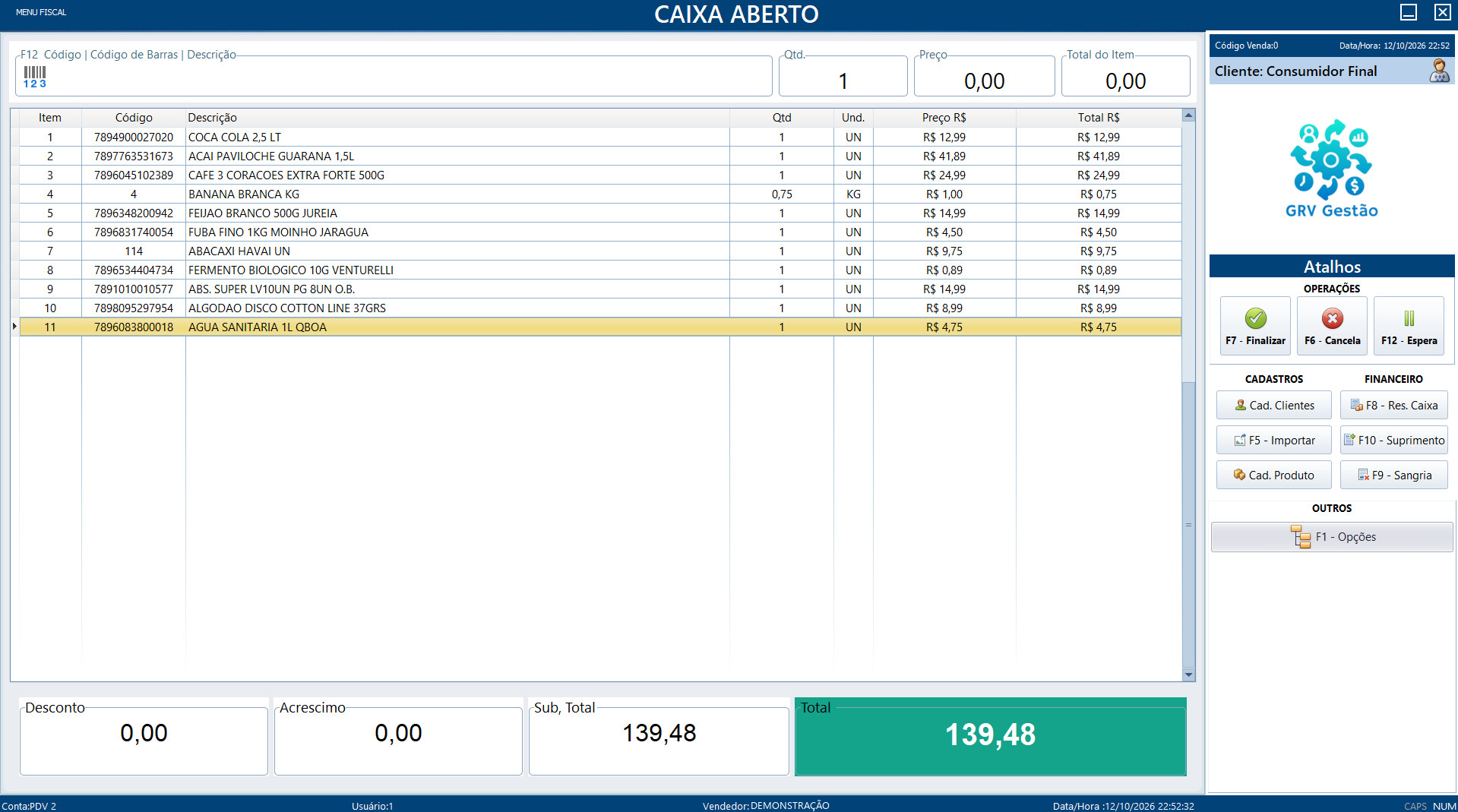Cancel sale with F6 - Cancela button
1458x812 pixels.
click(1332, 325)
